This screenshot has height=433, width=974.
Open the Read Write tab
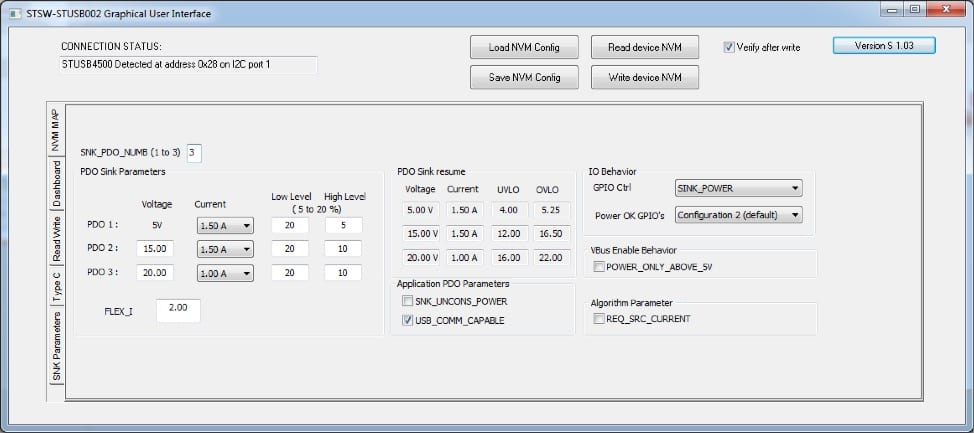tap(57, 239)
